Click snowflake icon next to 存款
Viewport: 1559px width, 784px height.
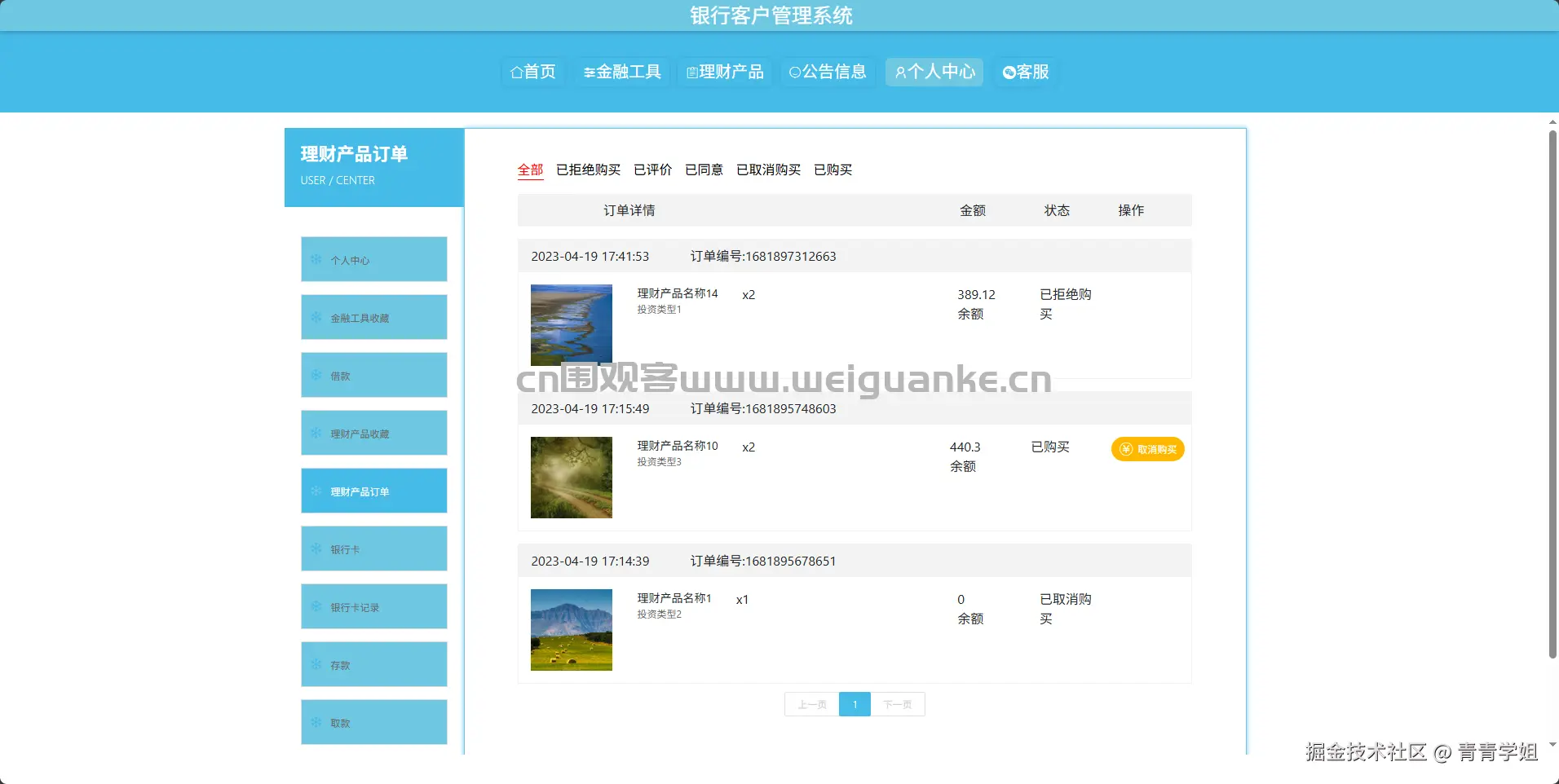coord(316,665)
